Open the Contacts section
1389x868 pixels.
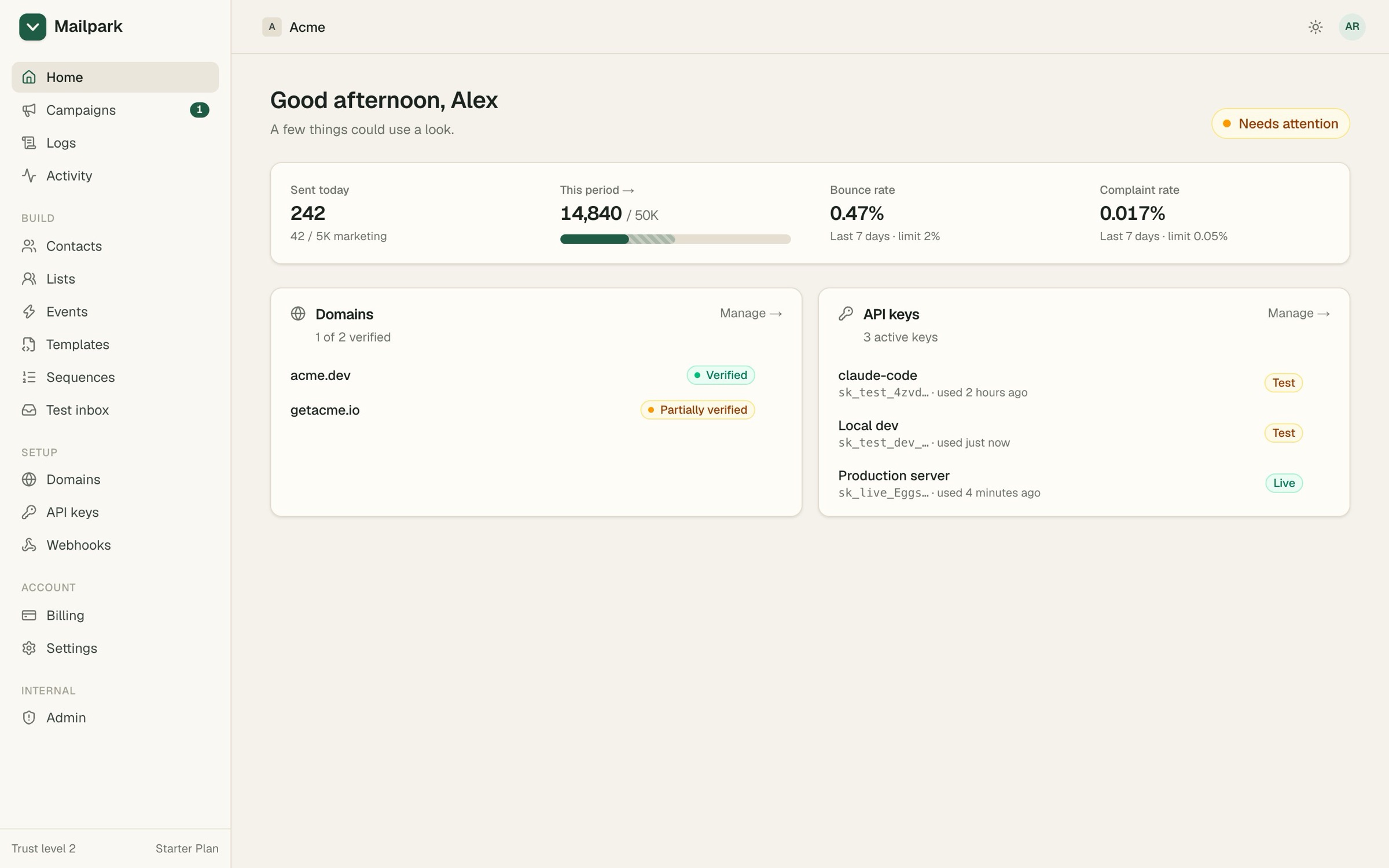(115, 246)
